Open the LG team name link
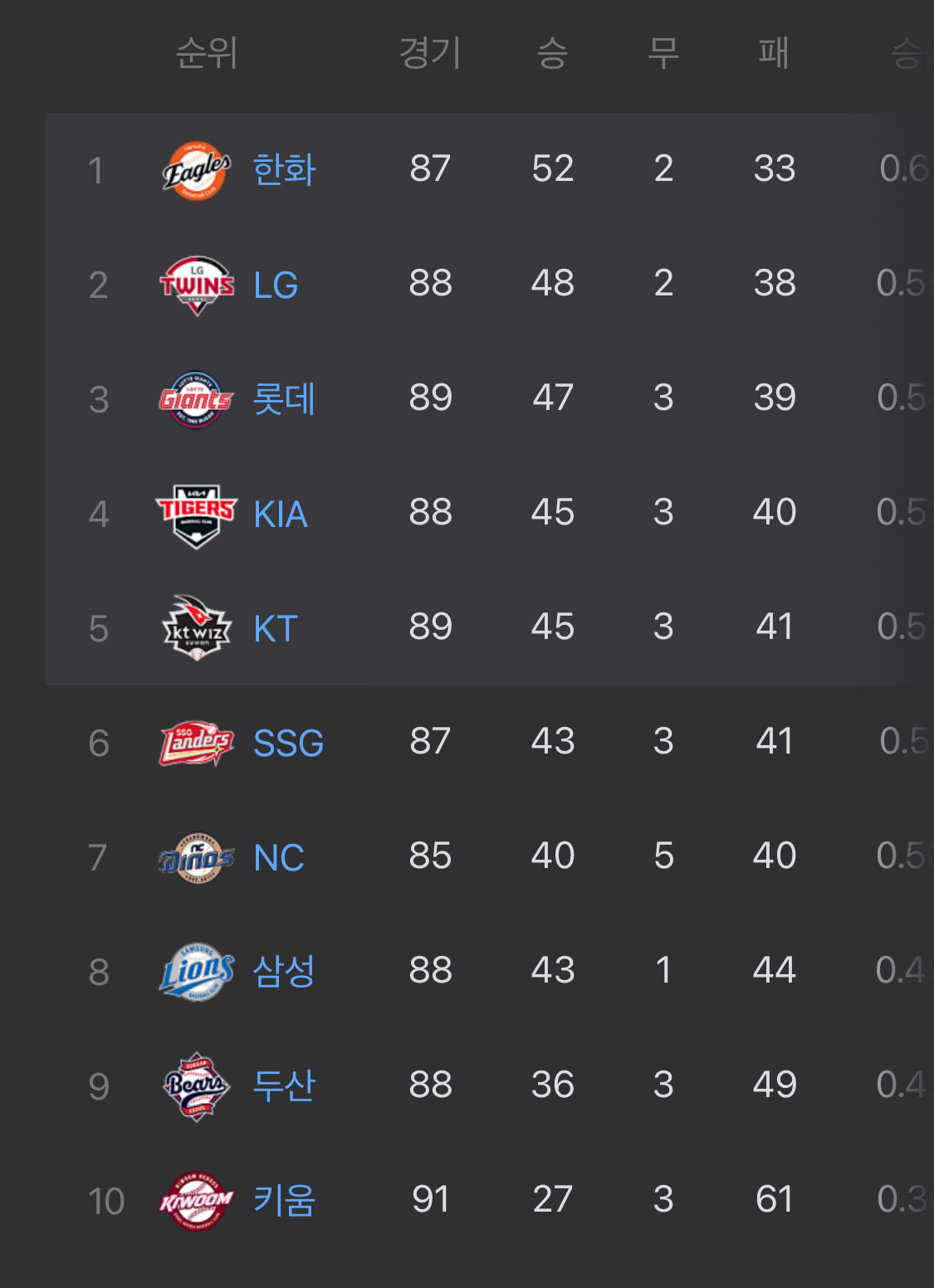Screen dimensions: 934x1288 point(276,285)
